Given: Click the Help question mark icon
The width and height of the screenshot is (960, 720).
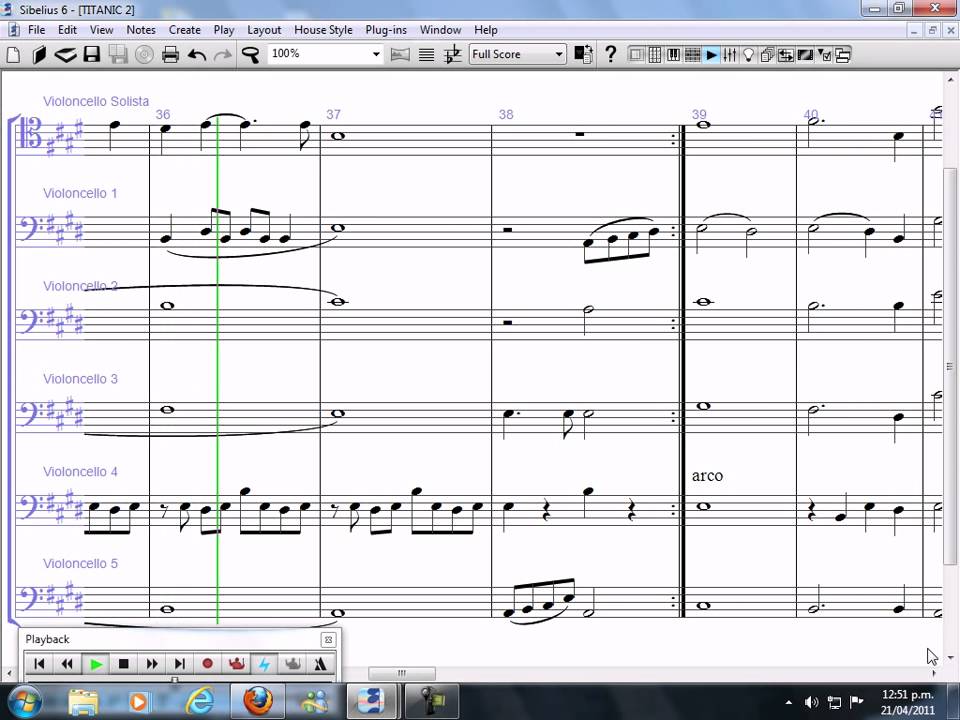Looking at the screenshot, I should pos(610,54).
